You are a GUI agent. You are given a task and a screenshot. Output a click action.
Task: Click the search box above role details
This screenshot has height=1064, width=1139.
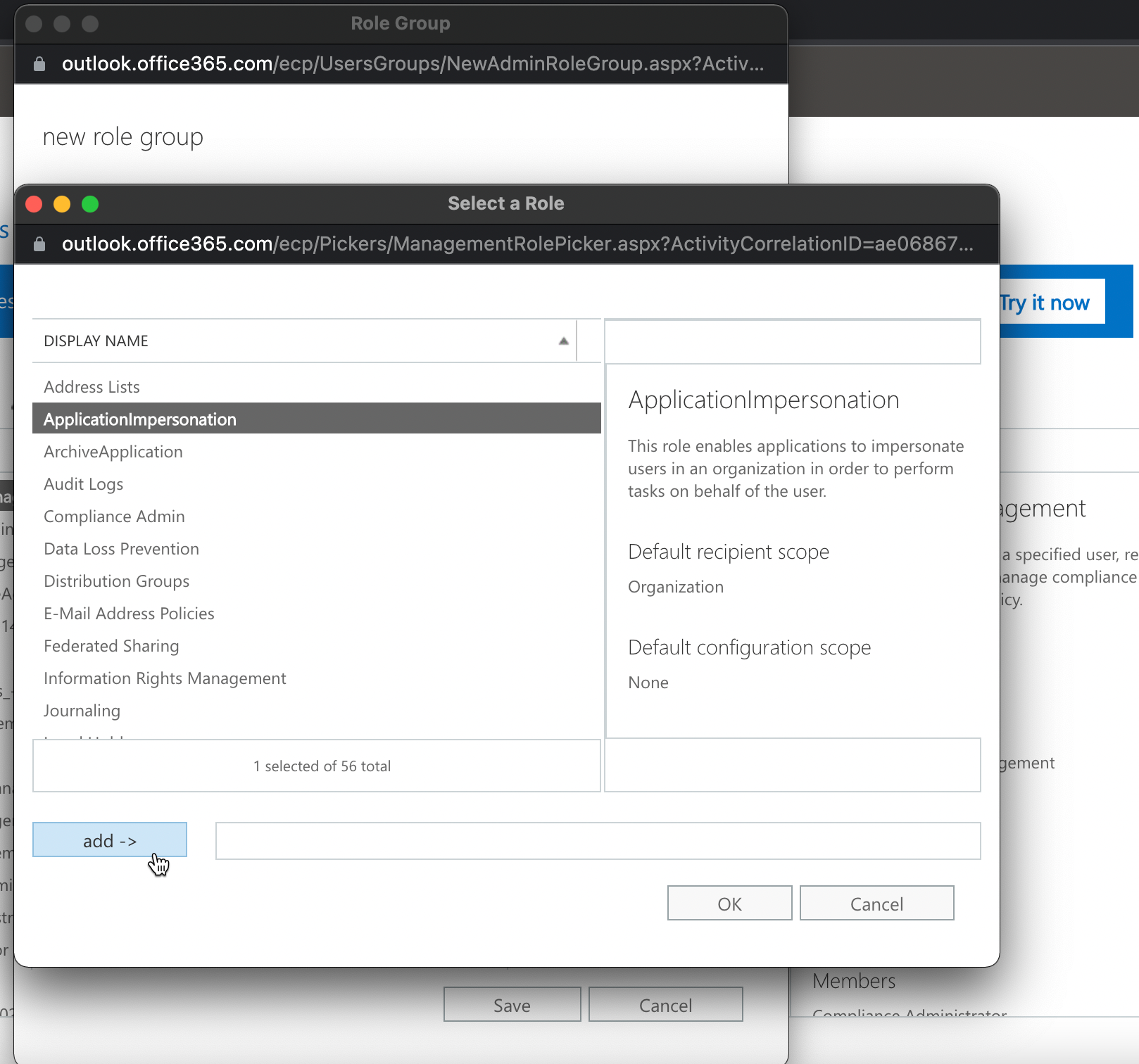[792, 342]
